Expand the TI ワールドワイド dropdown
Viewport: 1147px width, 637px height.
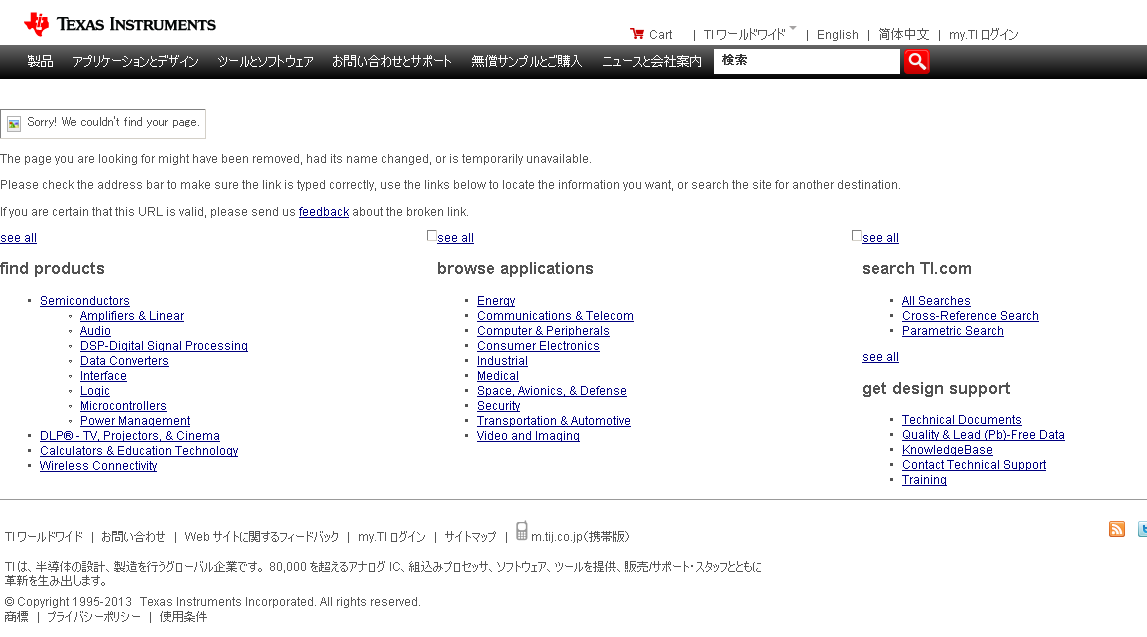point(749,34)
